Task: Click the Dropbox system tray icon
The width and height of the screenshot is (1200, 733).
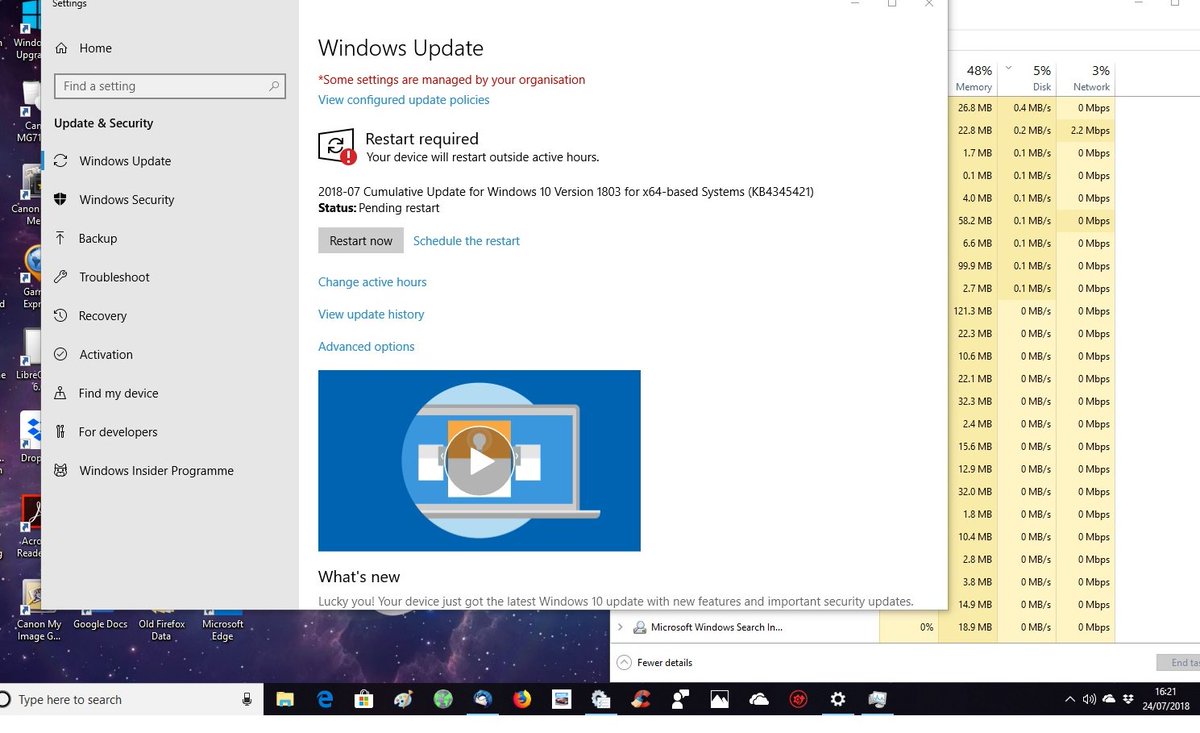Action: pyautogui.click(x=1128, y=698)
